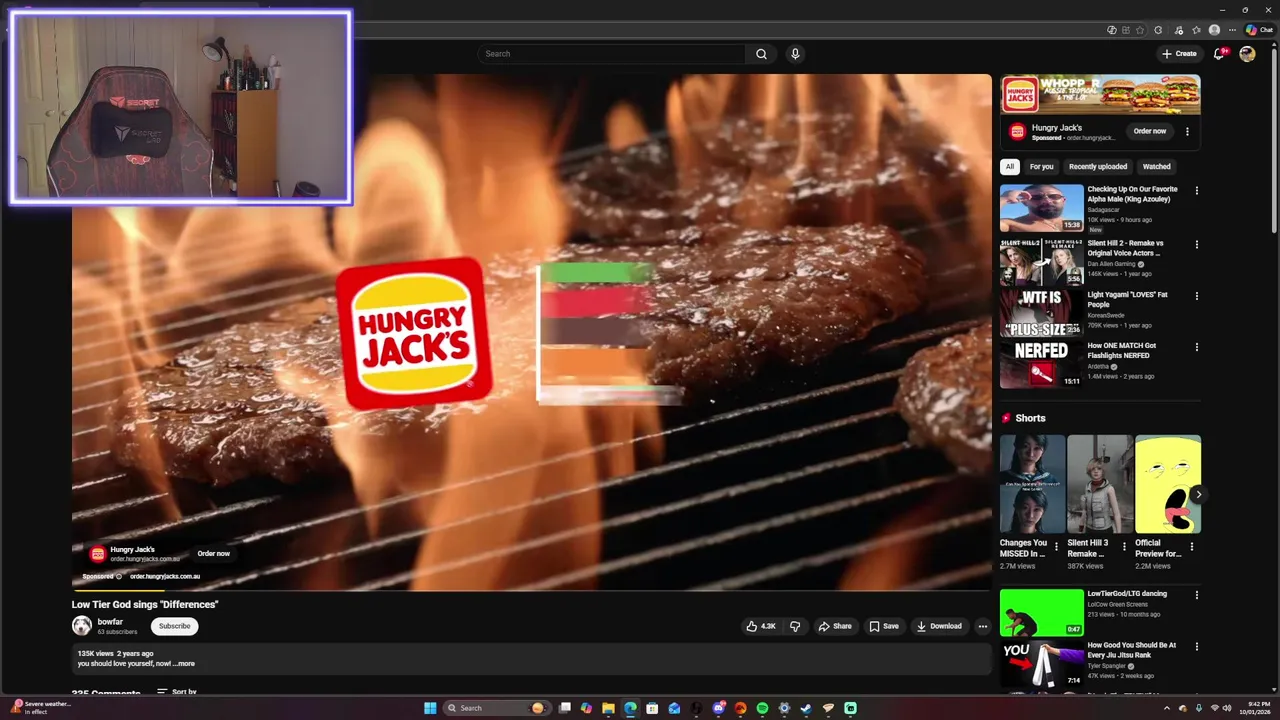Expand video description with ...more
Screen dimensions: 1280x720
click(184, 664)
